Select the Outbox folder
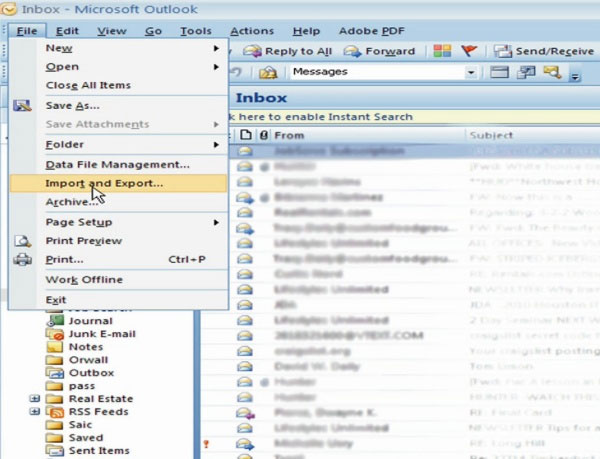The image size is (600, 459). click(91, 373)
